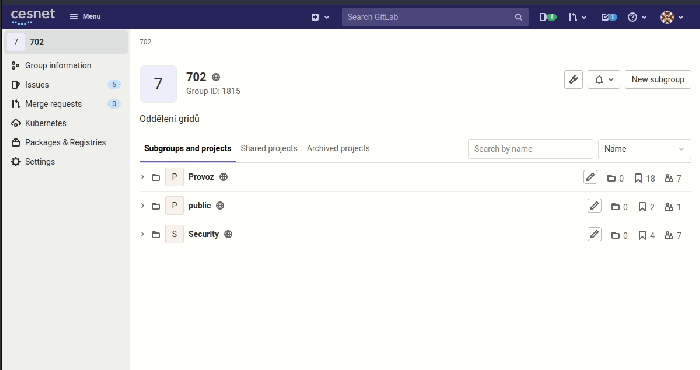This screenshot has width=700, height=370.
Task: Open the create new plus dropdown
Action: click(320, 17)
